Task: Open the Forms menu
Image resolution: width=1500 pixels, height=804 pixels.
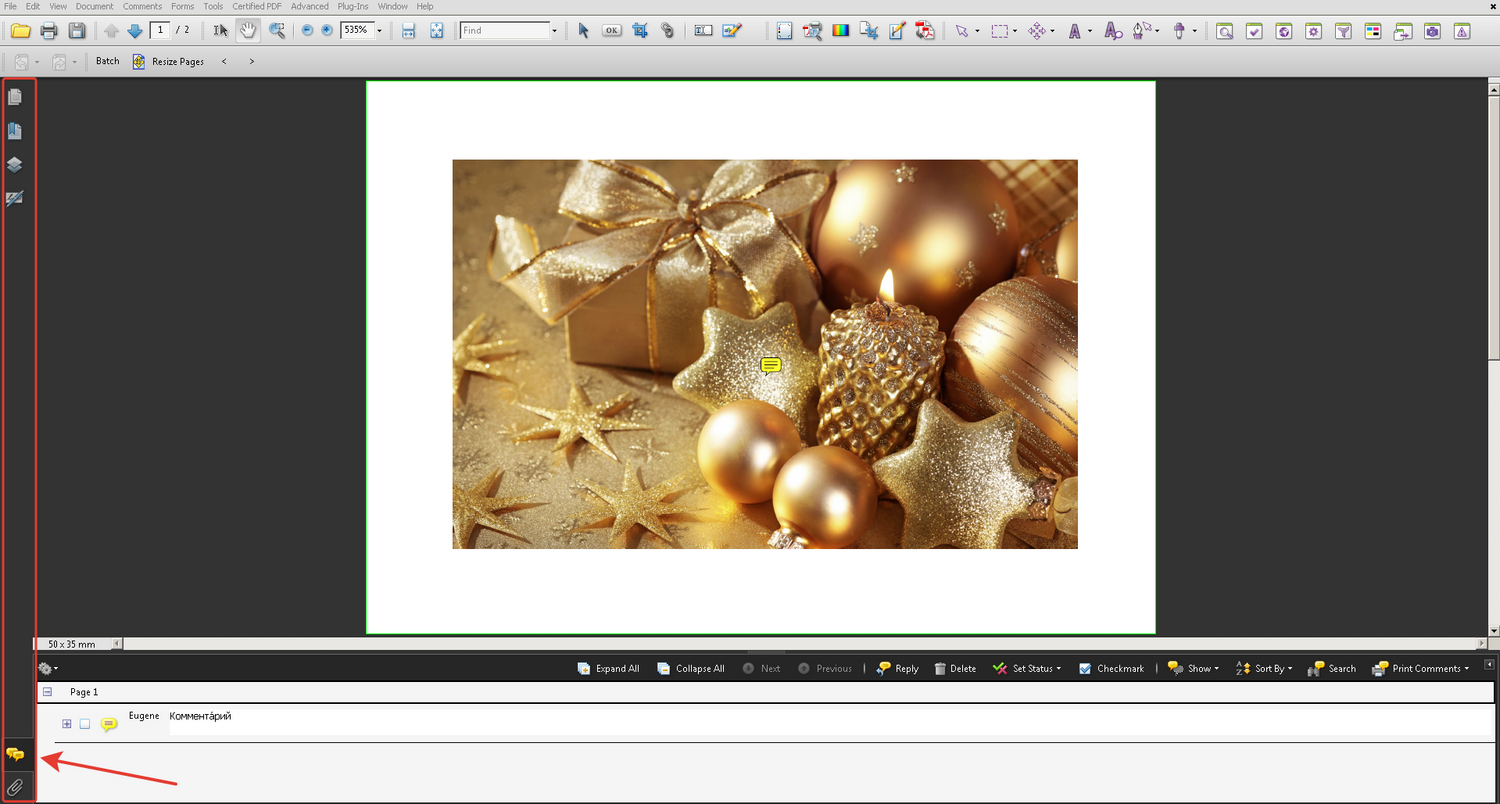Action: pyautogui.click(x=182, y=6)
